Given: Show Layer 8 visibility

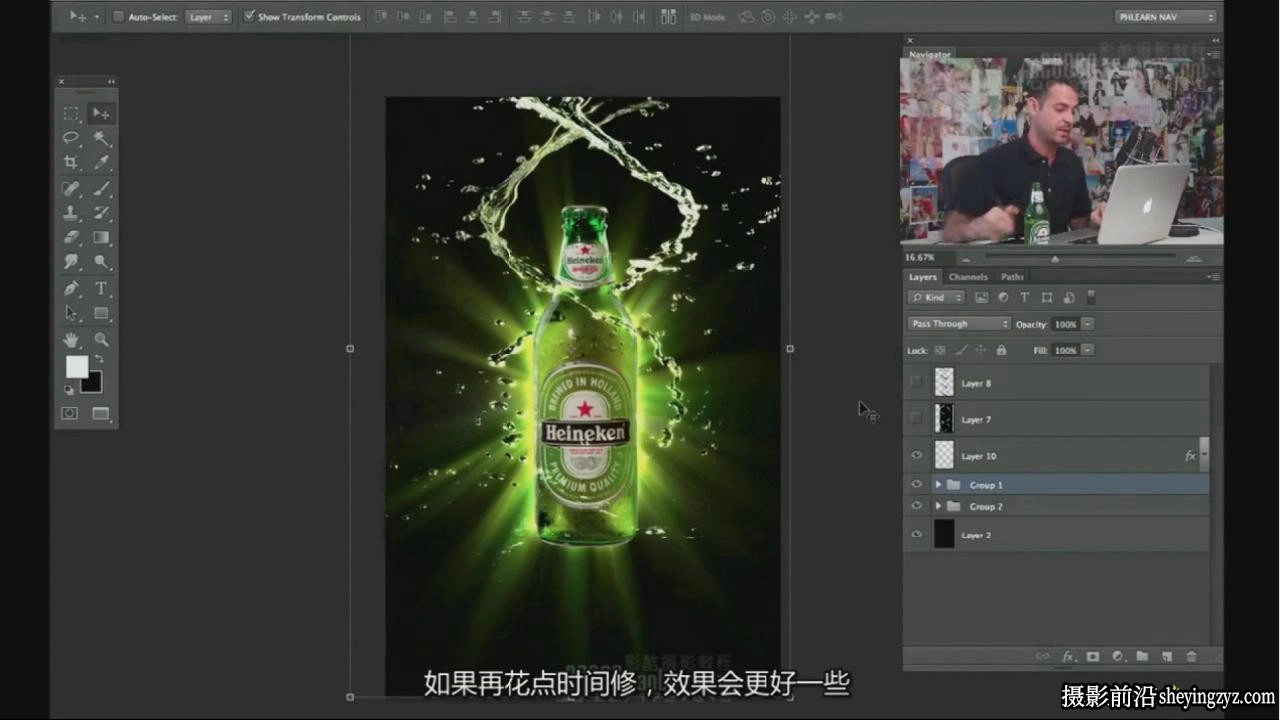Looking at the screenshot, I should [x=916, y=382].
